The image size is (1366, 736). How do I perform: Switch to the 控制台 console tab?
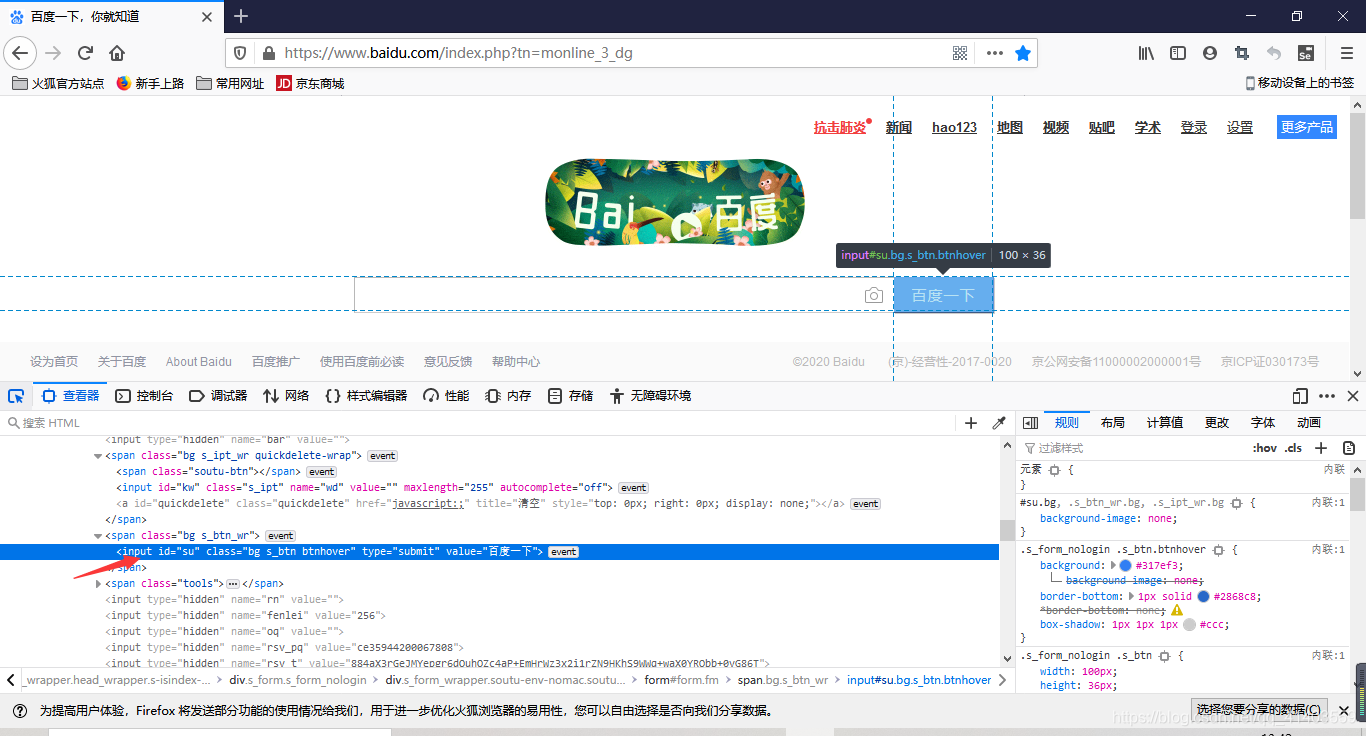144,396
